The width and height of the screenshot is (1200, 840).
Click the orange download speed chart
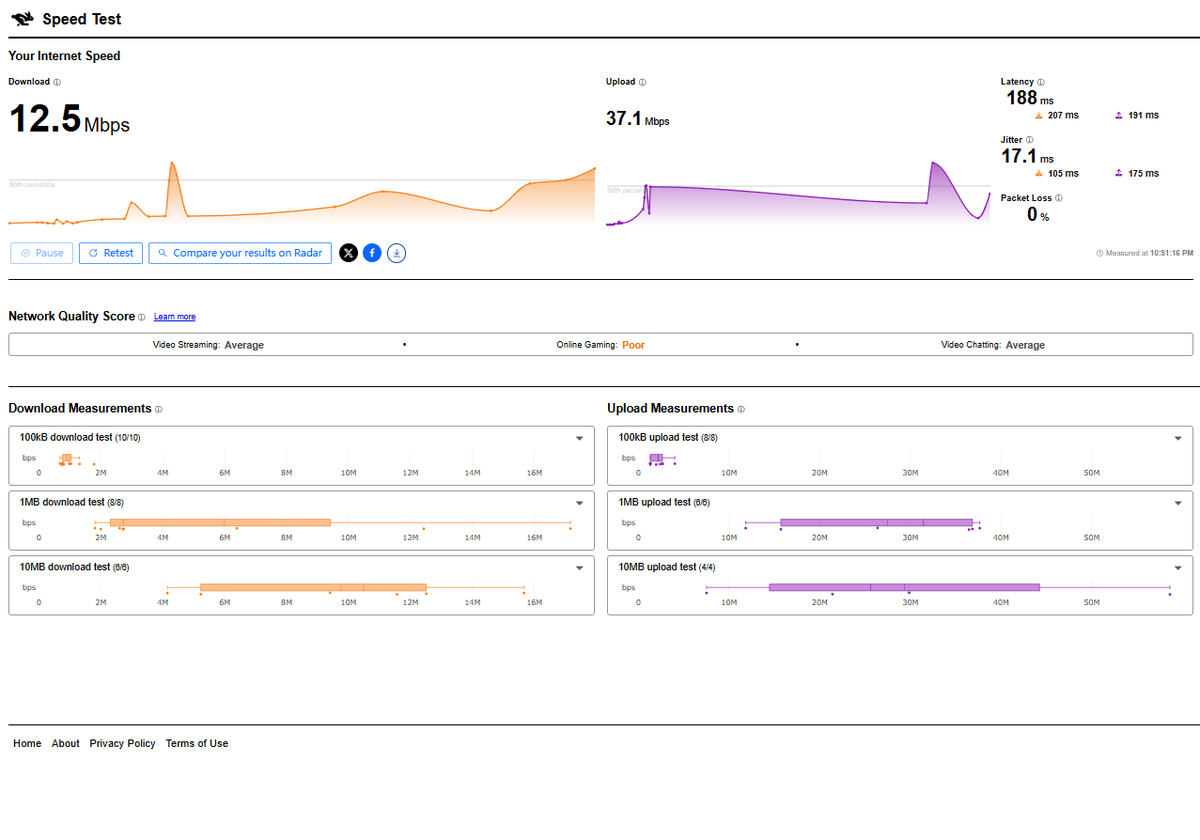(x=302, y=193)
